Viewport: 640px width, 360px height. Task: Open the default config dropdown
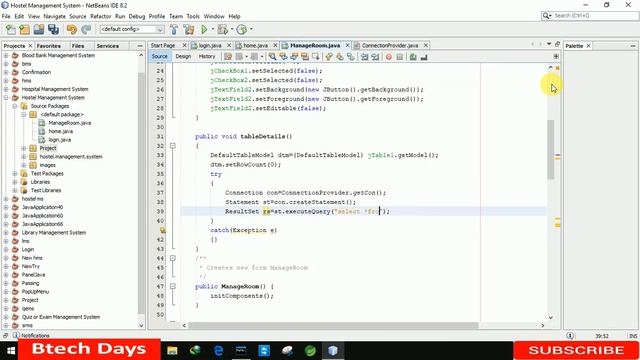pyautogui.click(x=132, y=29)
